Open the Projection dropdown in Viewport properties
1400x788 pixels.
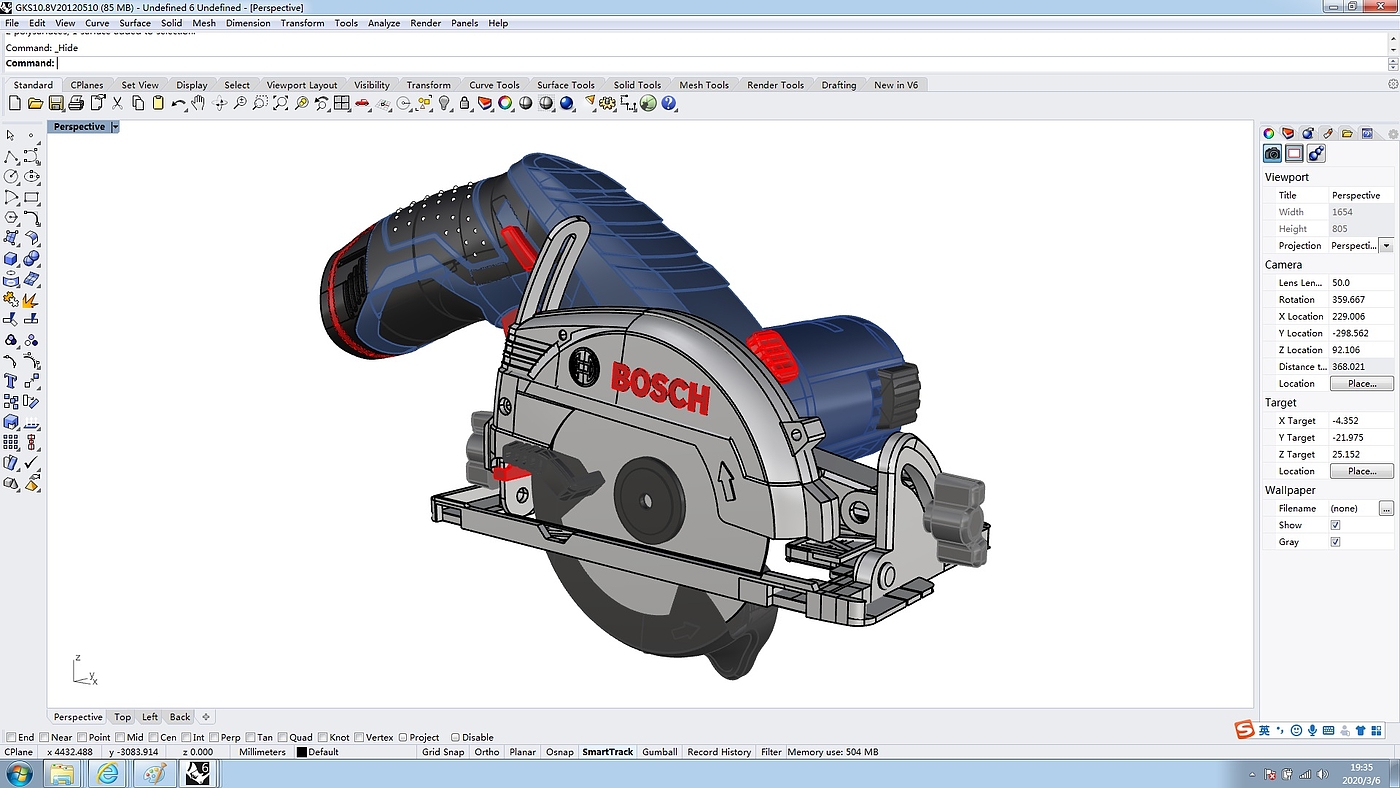tap(1386, 245)
